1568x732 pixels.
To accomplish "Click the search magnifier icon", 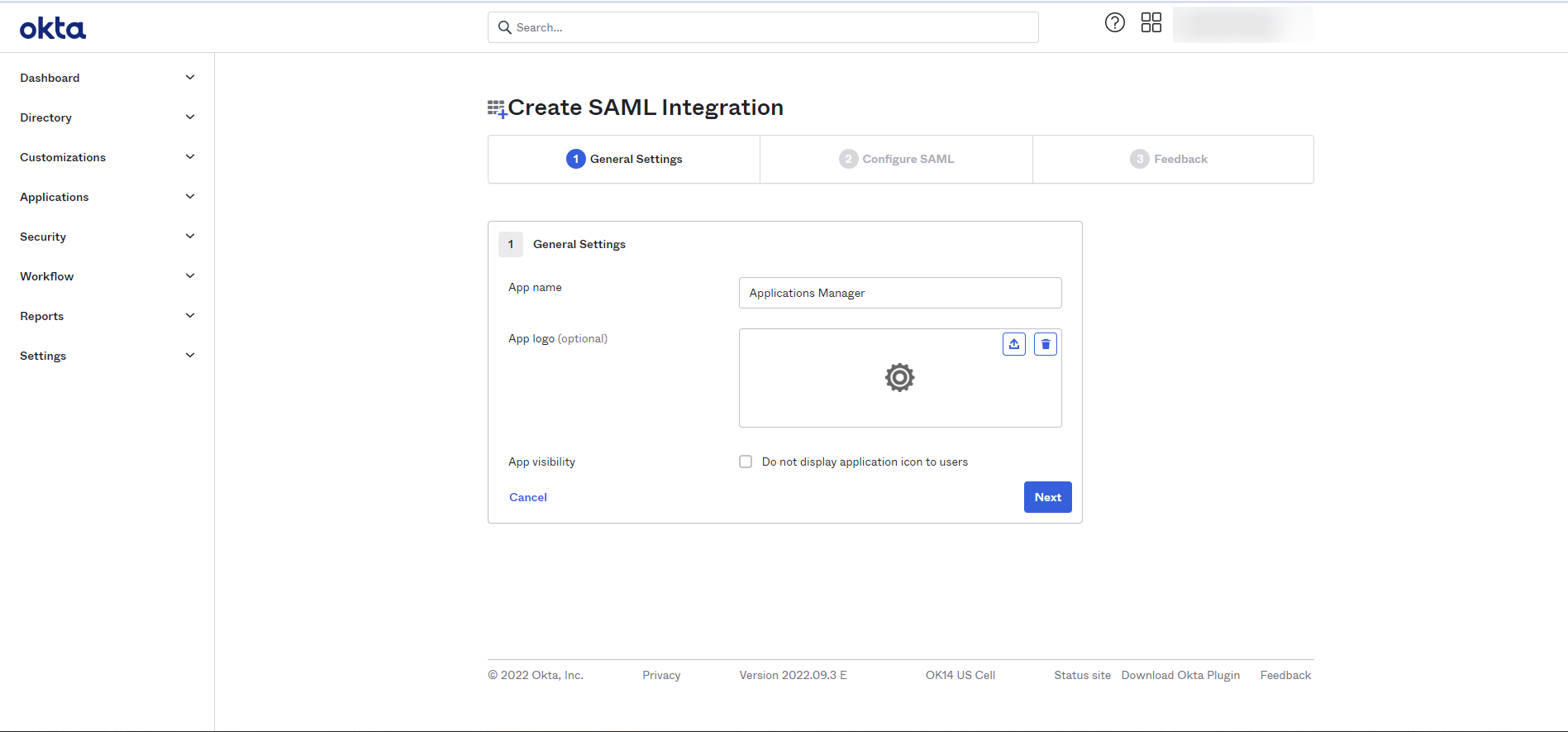I will (505, 27).
